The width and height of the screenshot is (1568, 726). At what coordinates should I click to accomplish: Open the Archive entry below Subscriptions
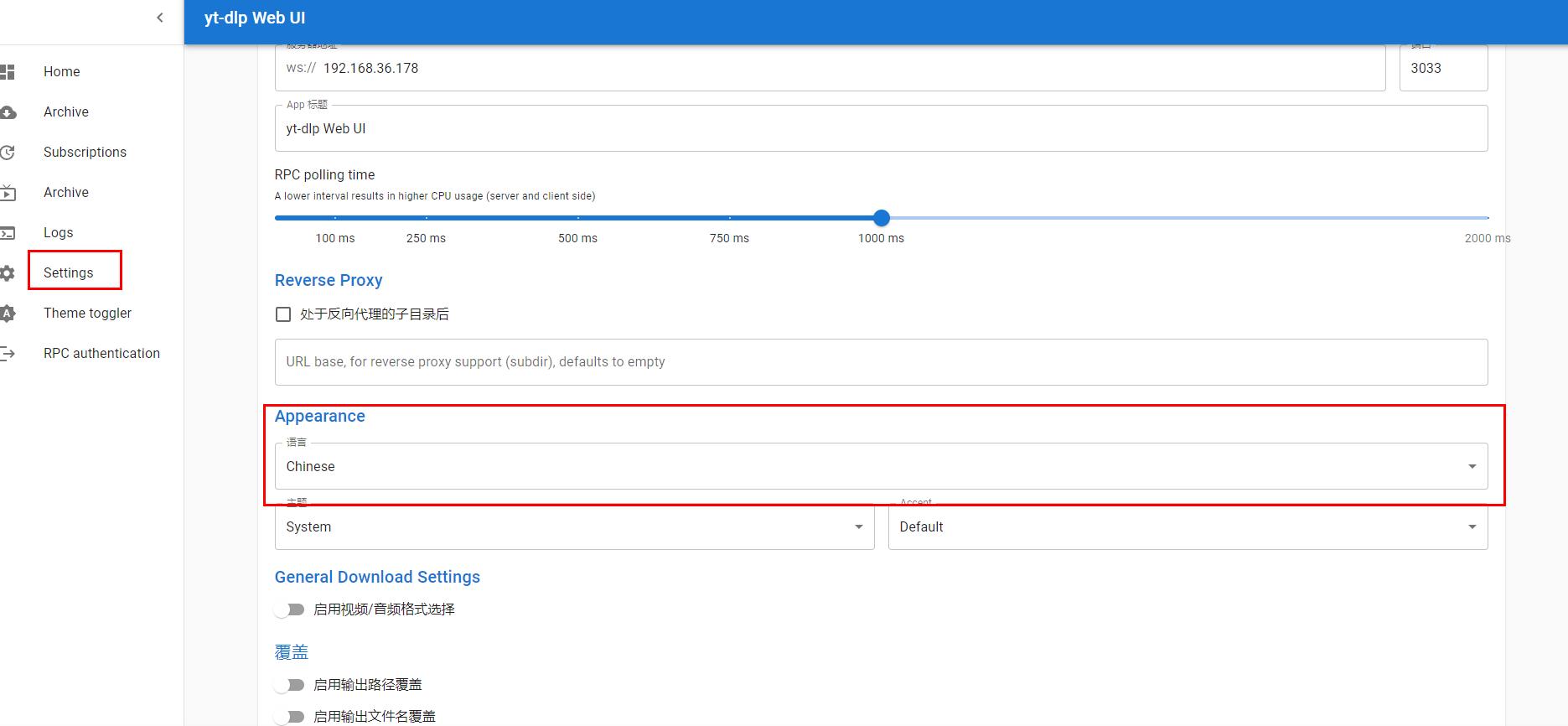point(66,193)
